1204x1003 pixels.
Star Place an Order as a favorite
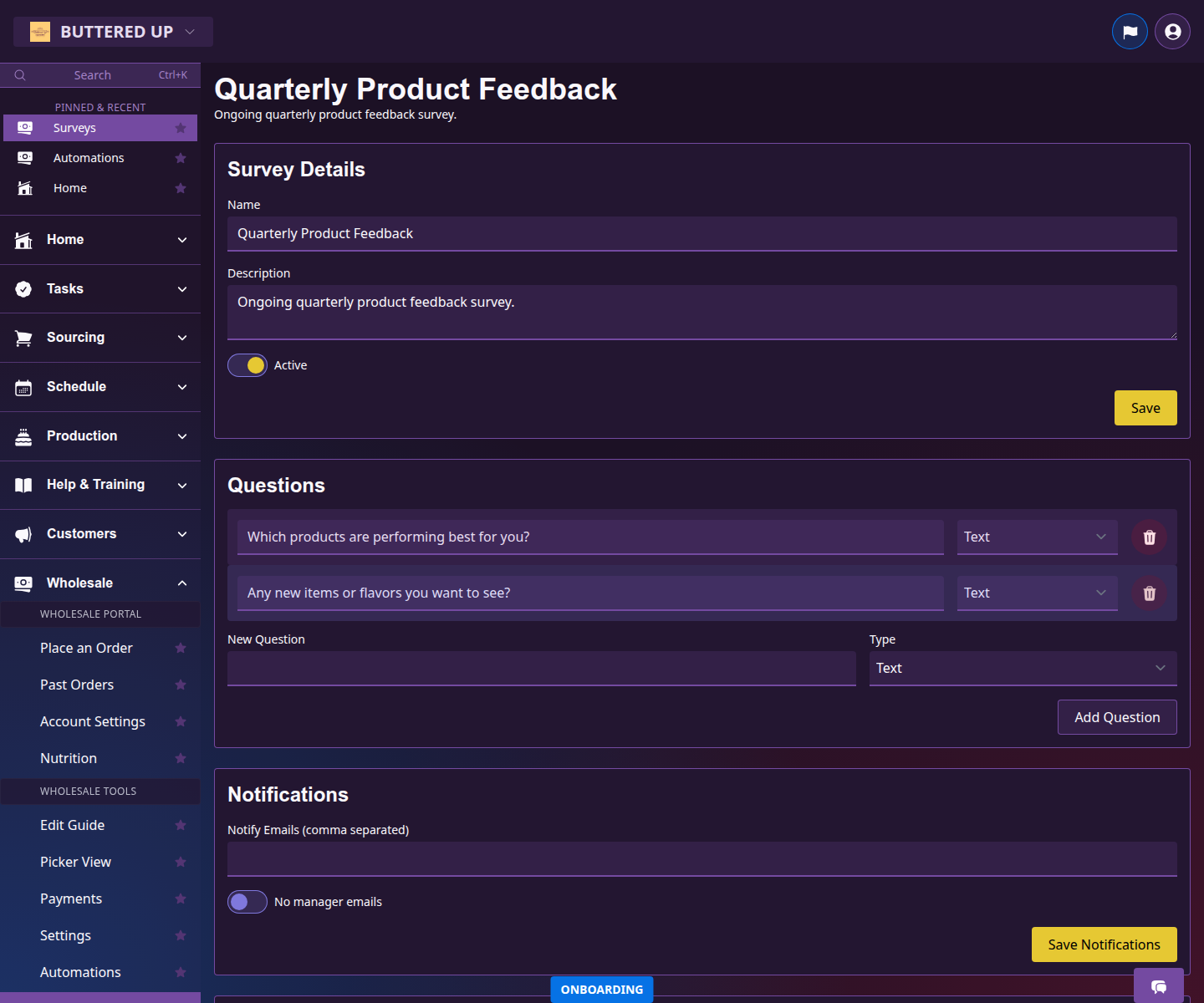[181, 648]
